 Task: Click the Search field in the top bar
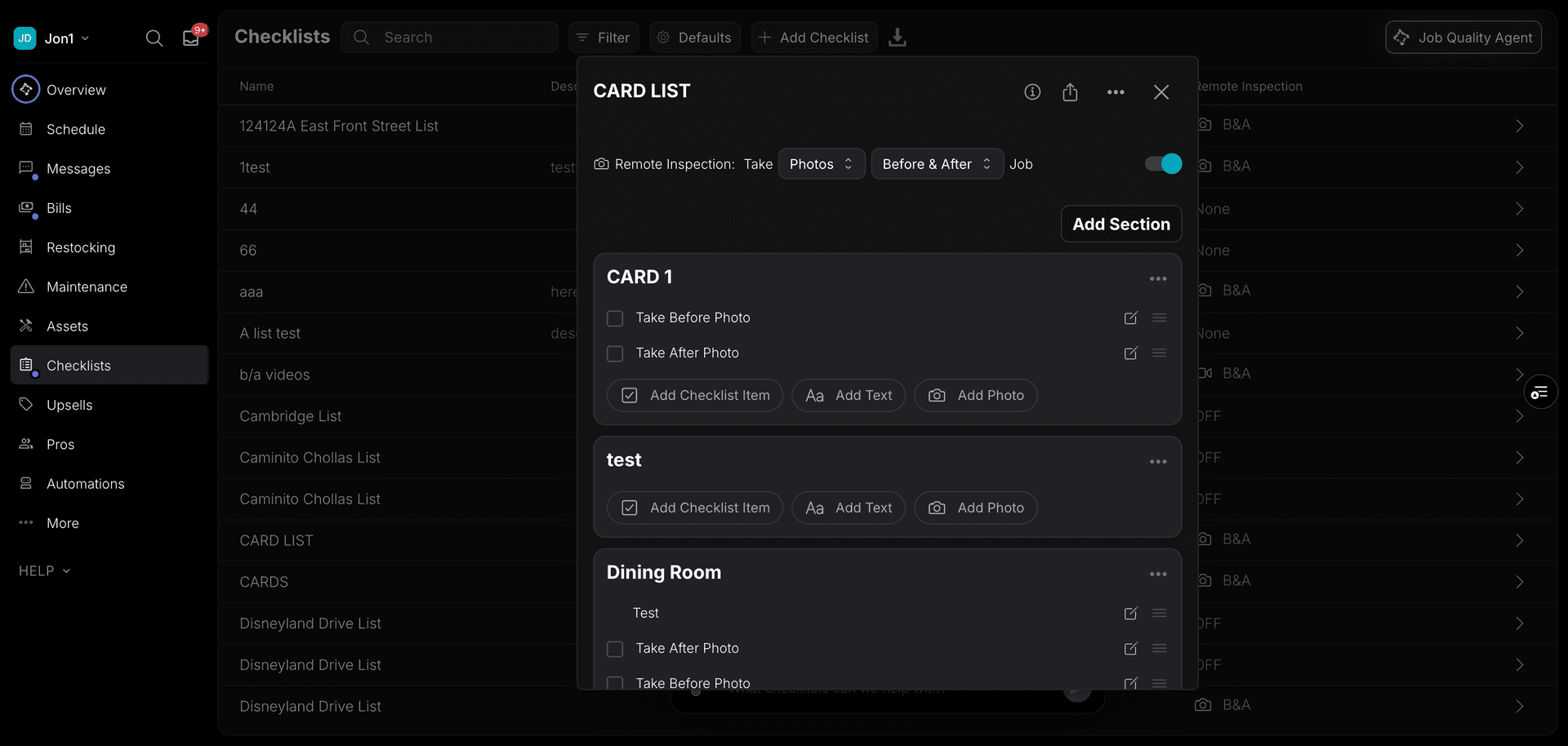[x=450, y=38]
